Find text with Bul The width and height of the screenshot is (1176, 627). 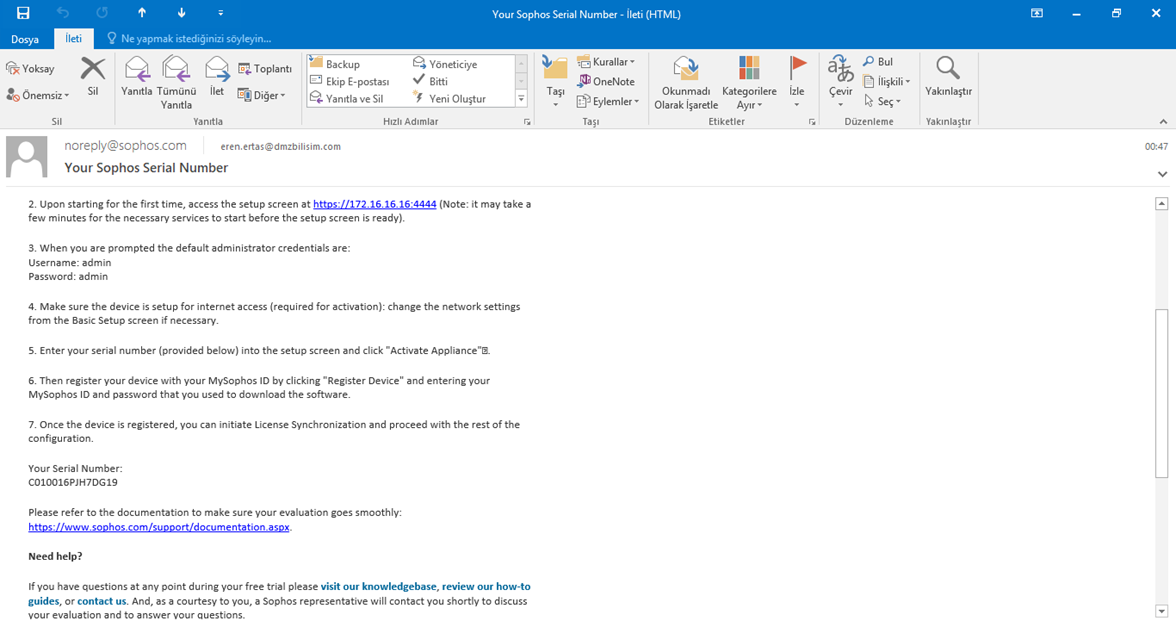878,62
